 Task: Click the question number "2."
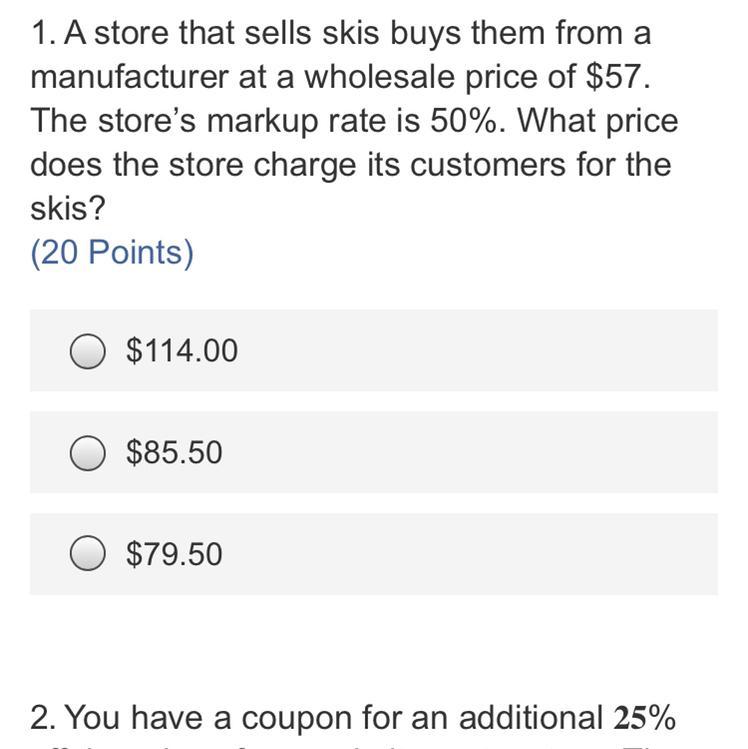pos(44,717)
